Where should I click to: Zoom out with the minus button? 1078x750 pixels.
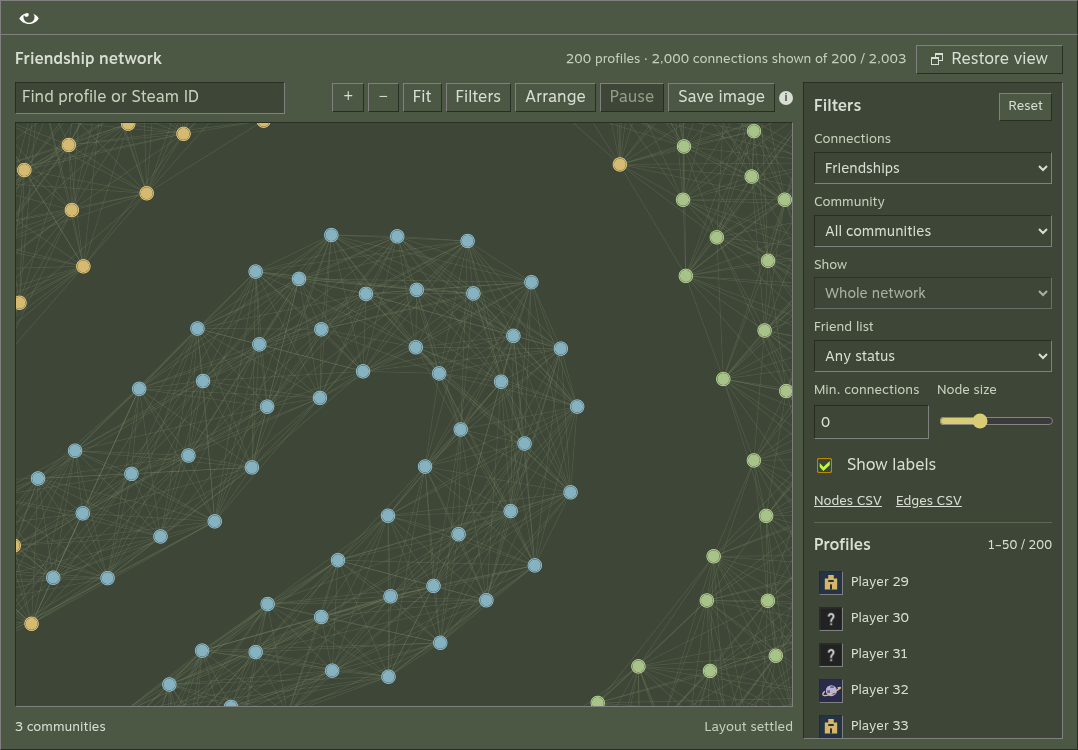(383, 97)
